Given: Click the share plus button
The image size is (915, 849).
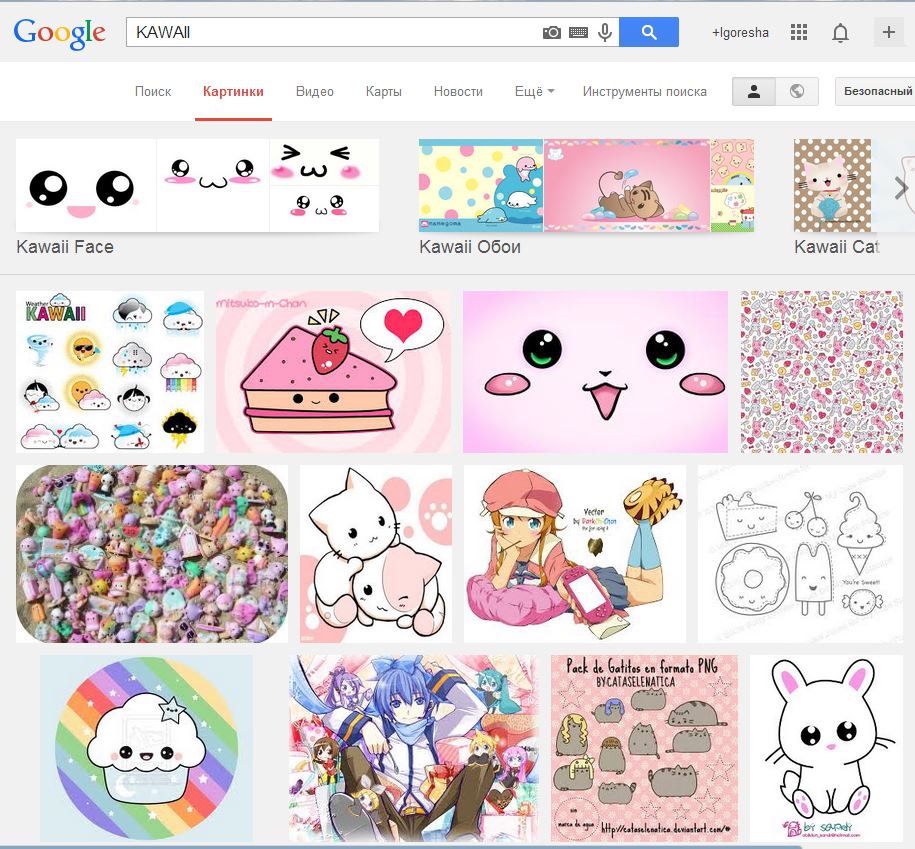Looking at the screenshot, I should tap(889, 32).
